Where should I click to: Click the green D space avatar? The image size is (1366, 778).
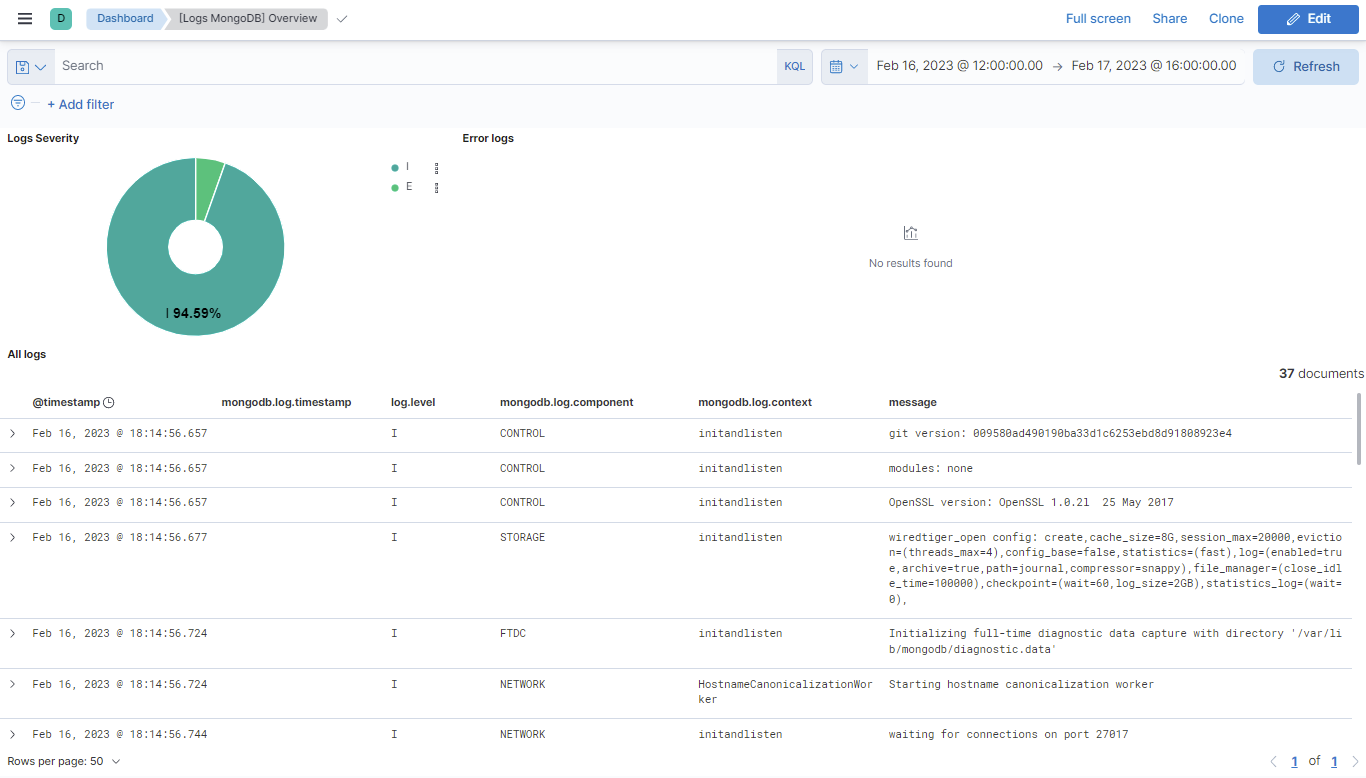point(61,18)
